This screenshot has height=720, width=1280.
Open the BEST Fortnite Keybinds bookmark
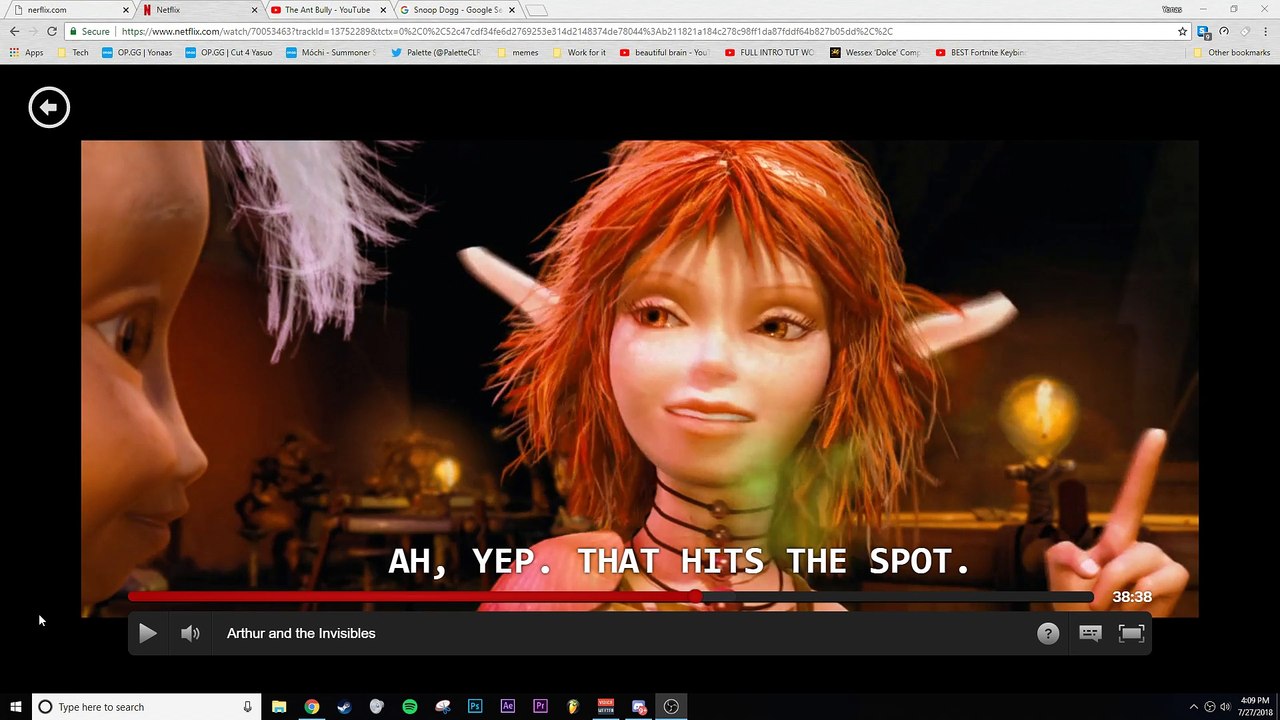point(981,52)
